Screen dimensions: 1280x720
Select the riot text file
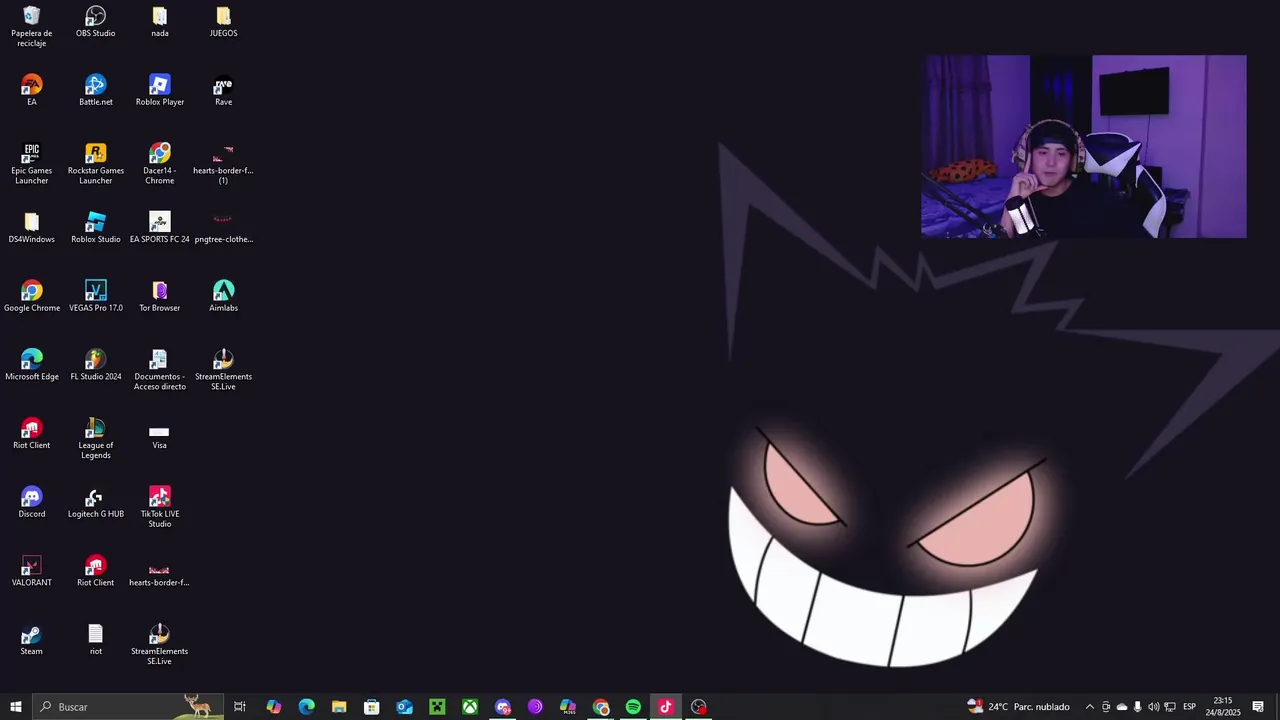tap(96, 640)
